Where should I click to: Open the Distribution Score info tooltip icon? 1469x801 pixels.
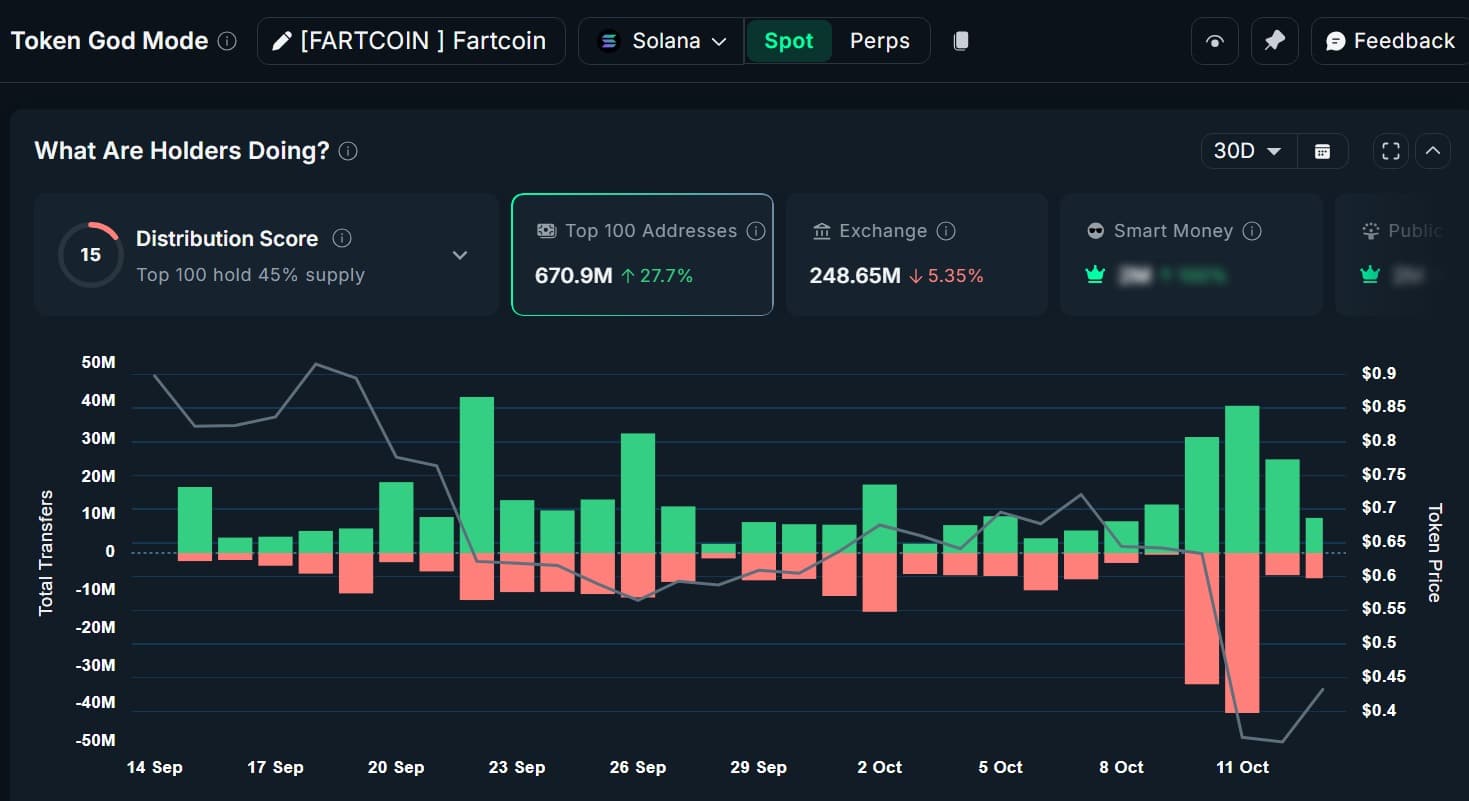pos(341,238)
